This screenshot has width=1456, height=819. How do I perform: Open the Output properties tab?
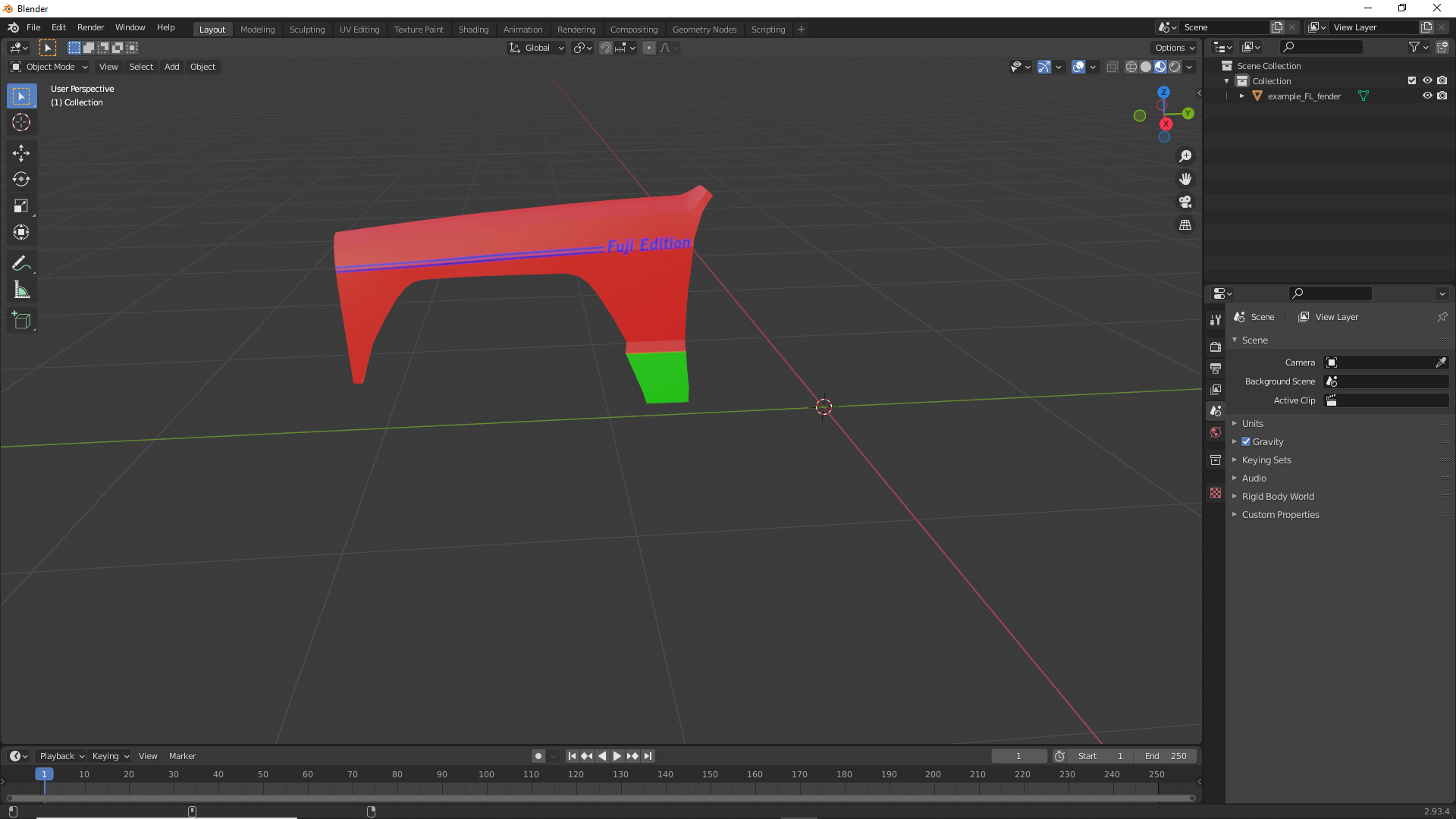(x=1216, y=368)
